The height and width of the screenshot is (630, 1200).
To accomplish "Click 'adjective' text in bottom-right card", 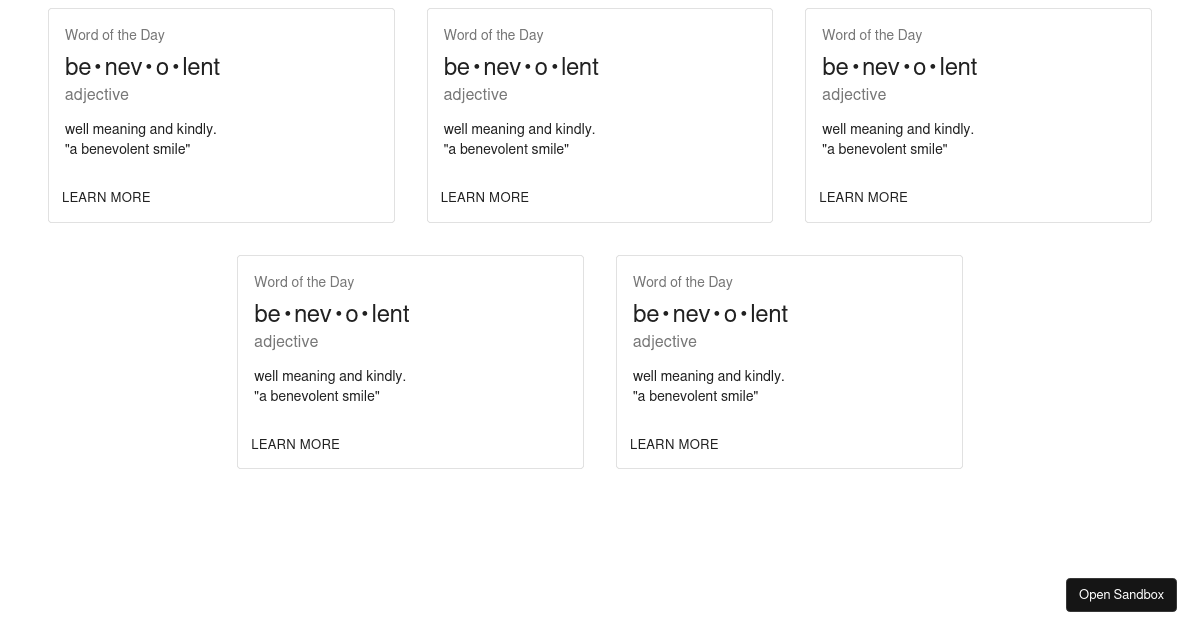I will [665, 341].
